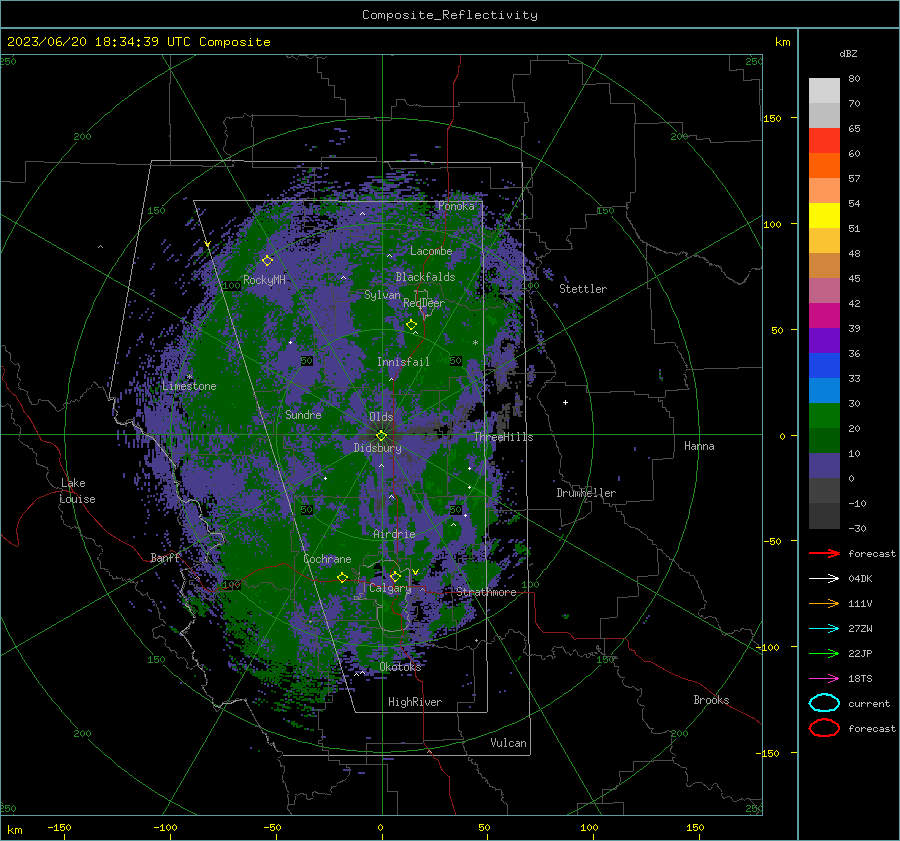This screenshot has height=841, width=900.
Task: Click the Composite_Reflectivity title text
Action: [449, 15]
